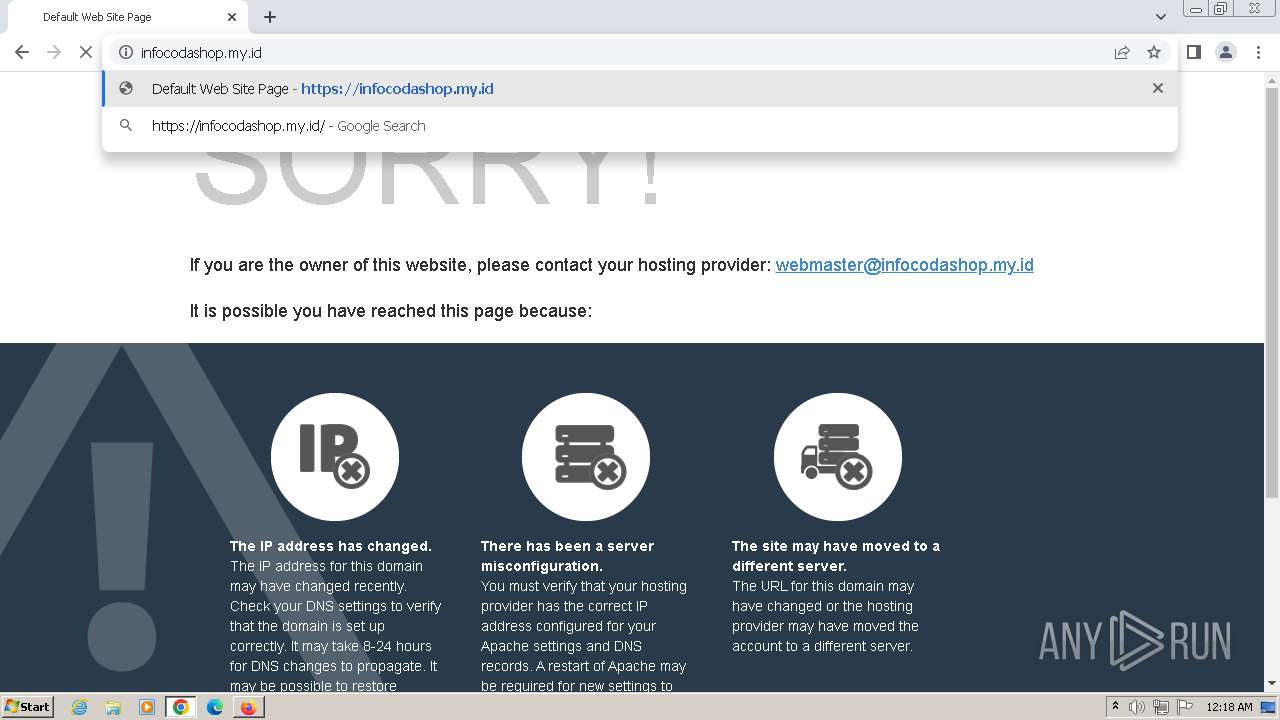Remove the infocodashop suggestion from dropdown
Viewport: 1280px width, 720px height.
tap(1158, 88)
